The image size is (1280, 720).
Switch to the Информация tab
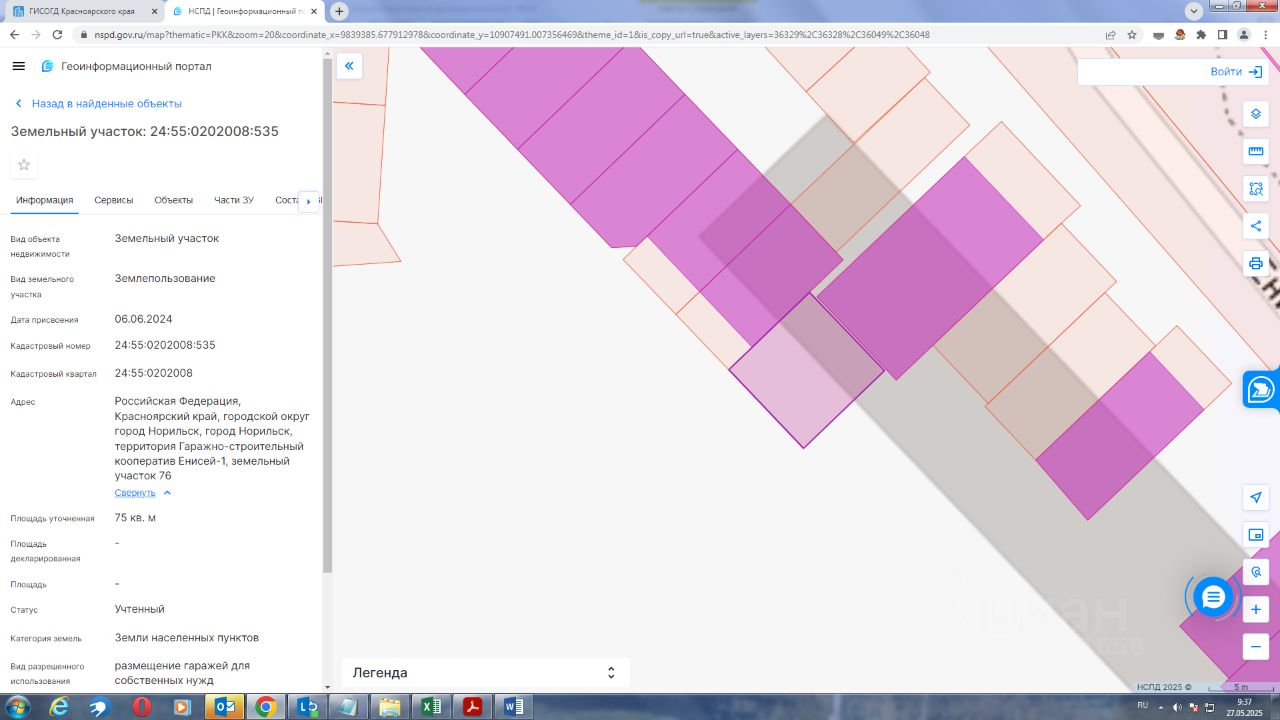coord(44,200)
